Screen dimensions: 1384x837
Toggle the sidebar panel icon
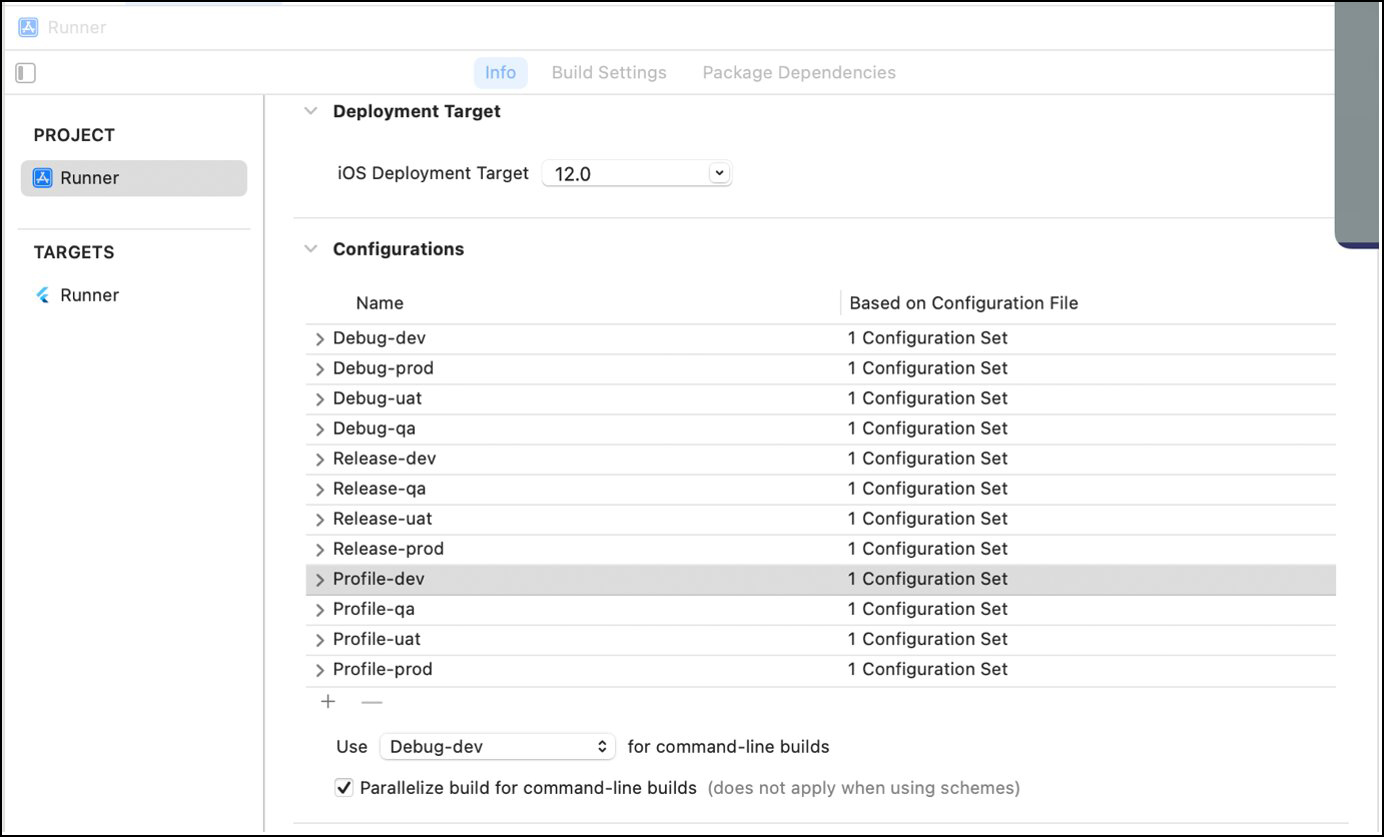click(26, 73)
